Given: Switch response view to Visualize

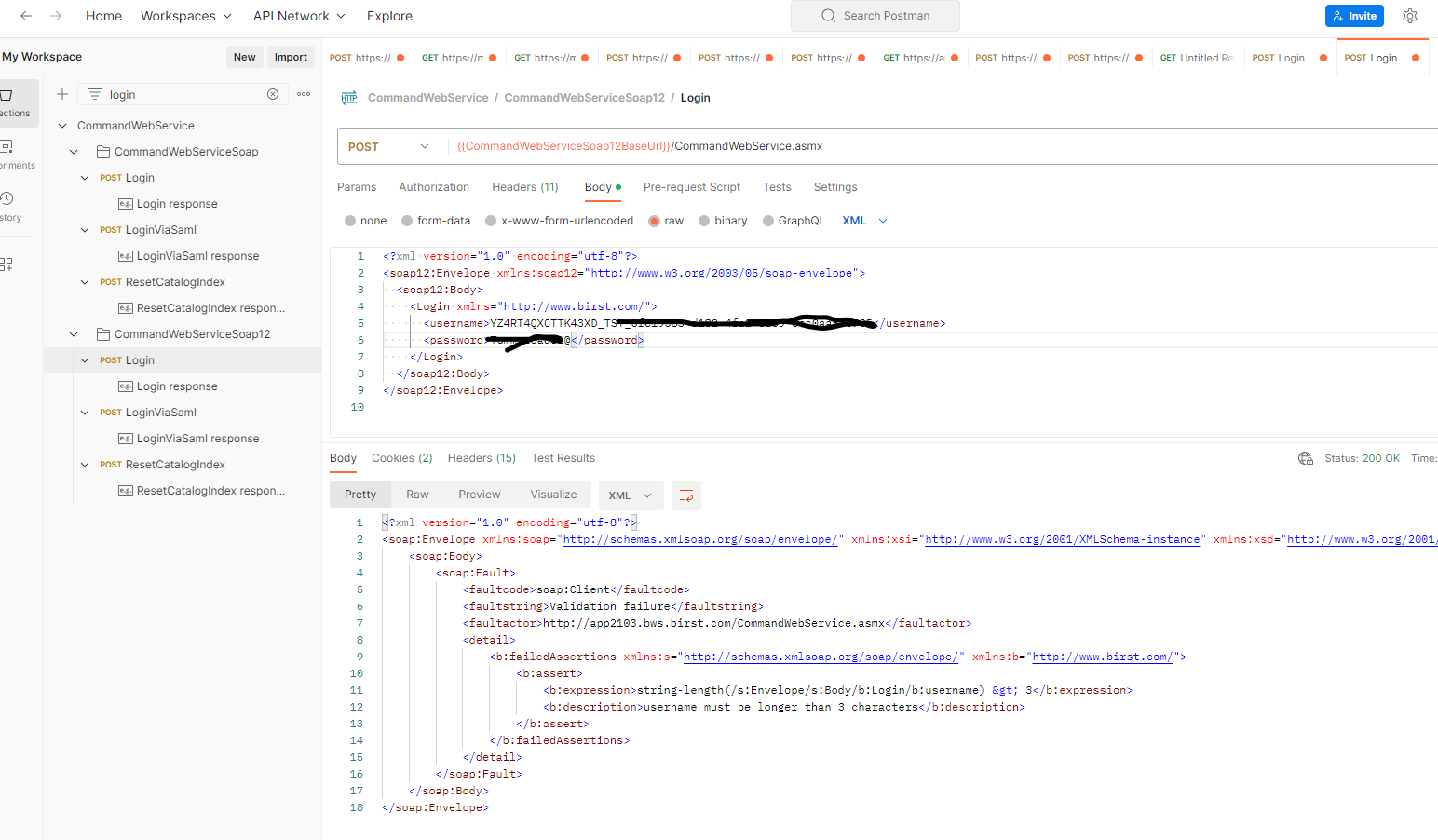Looking at the screenshot, I should (553, 495).
